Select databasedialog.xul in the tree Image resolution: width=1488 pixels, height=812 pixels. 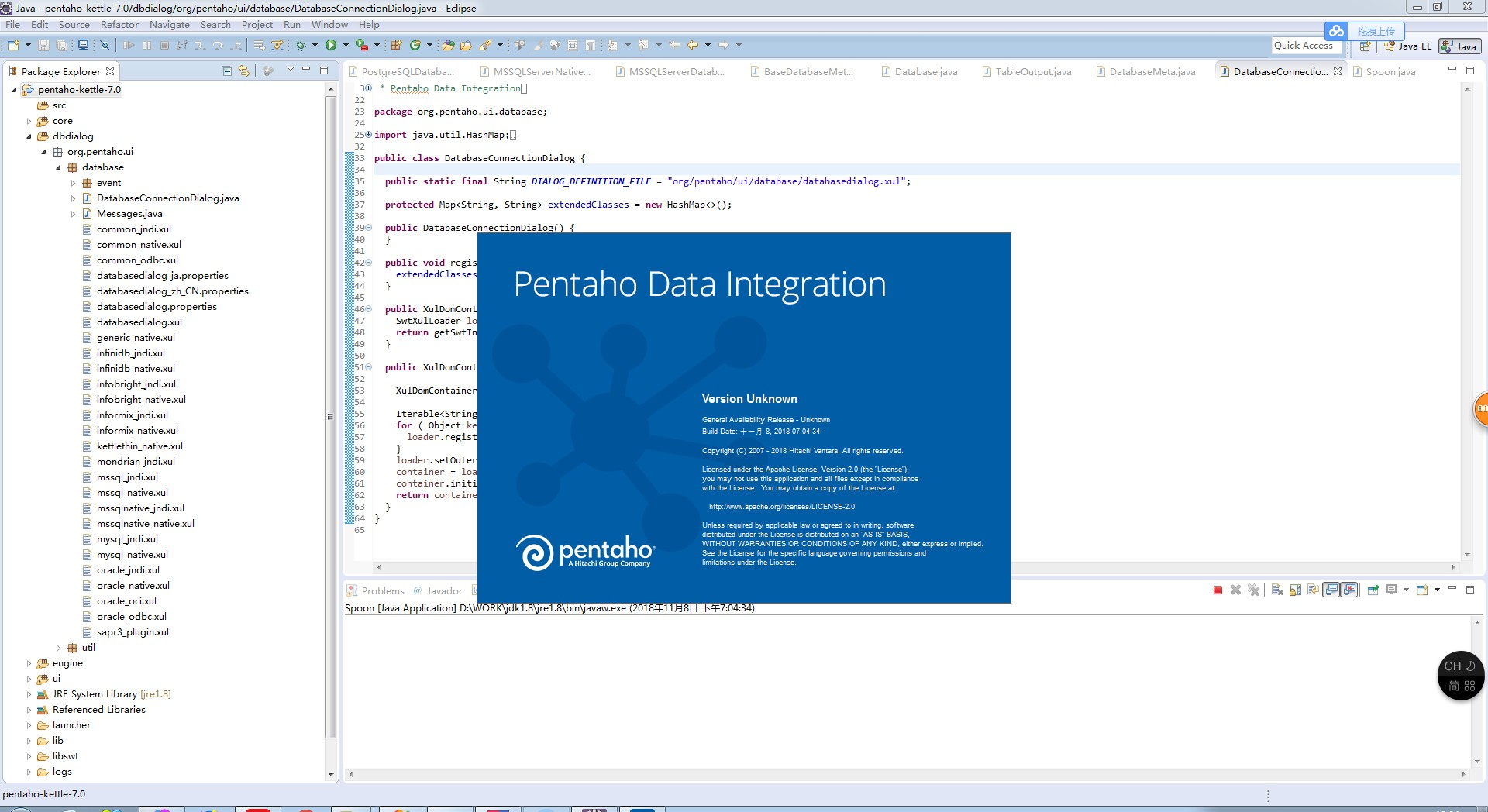(139, 322)
